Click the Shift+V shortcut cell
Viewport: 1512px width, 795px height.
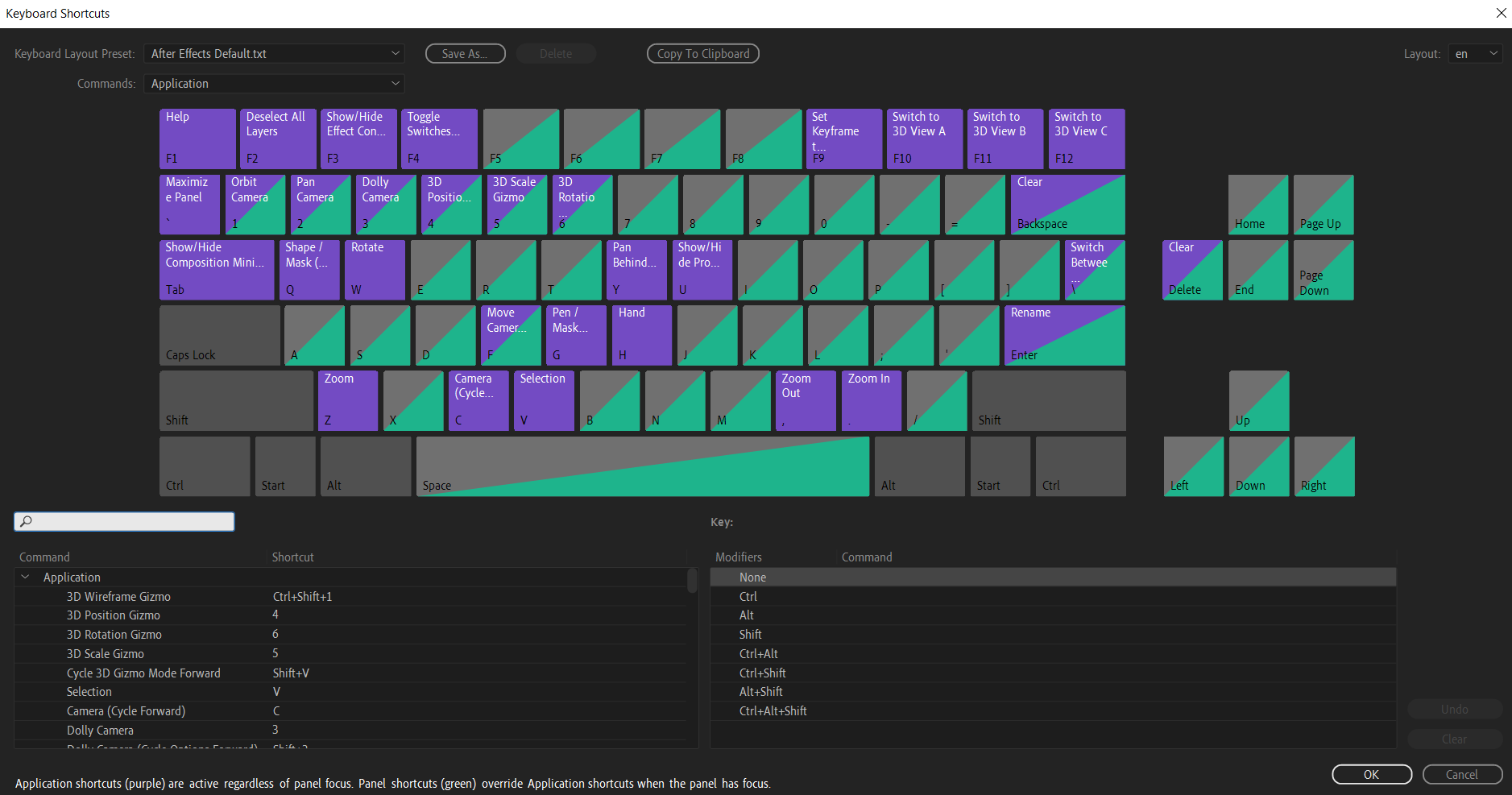pos(291,673)
